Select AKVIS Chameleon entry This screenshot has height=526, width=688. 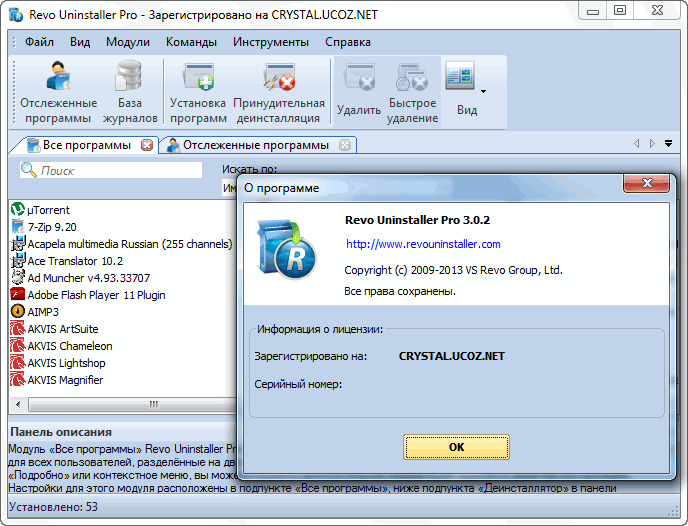click(70, 346)
